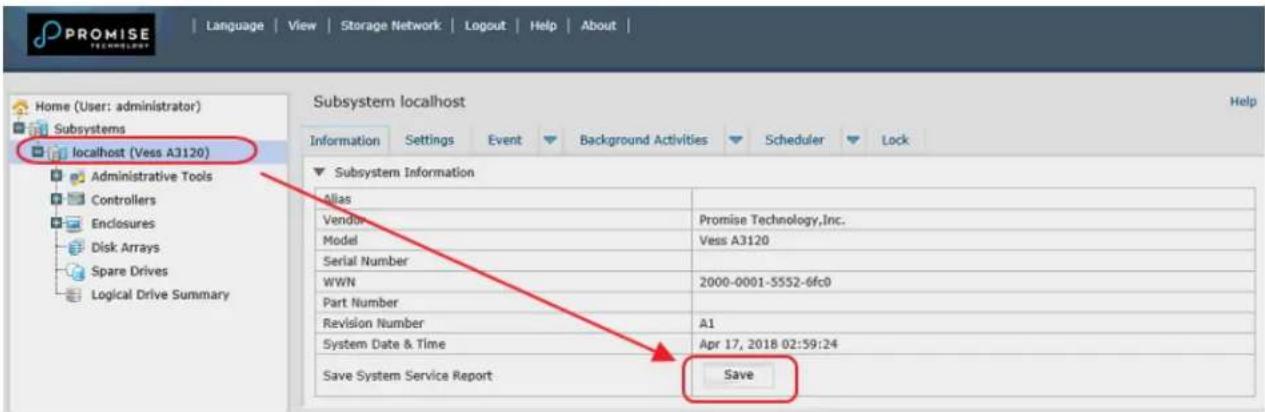Click the Spare Drives icon

(x=77, y=271)
